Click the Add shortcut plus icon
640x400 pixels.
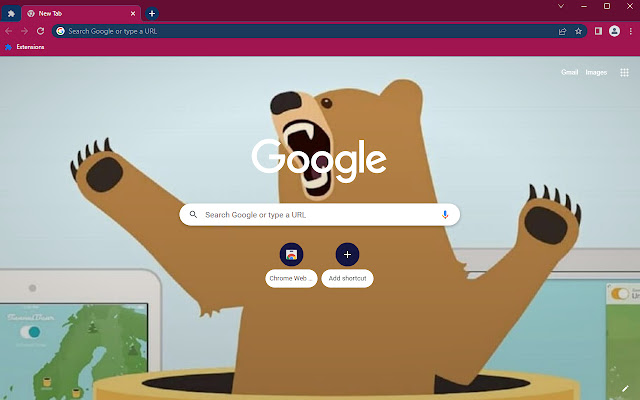click(x=347, y=254)
